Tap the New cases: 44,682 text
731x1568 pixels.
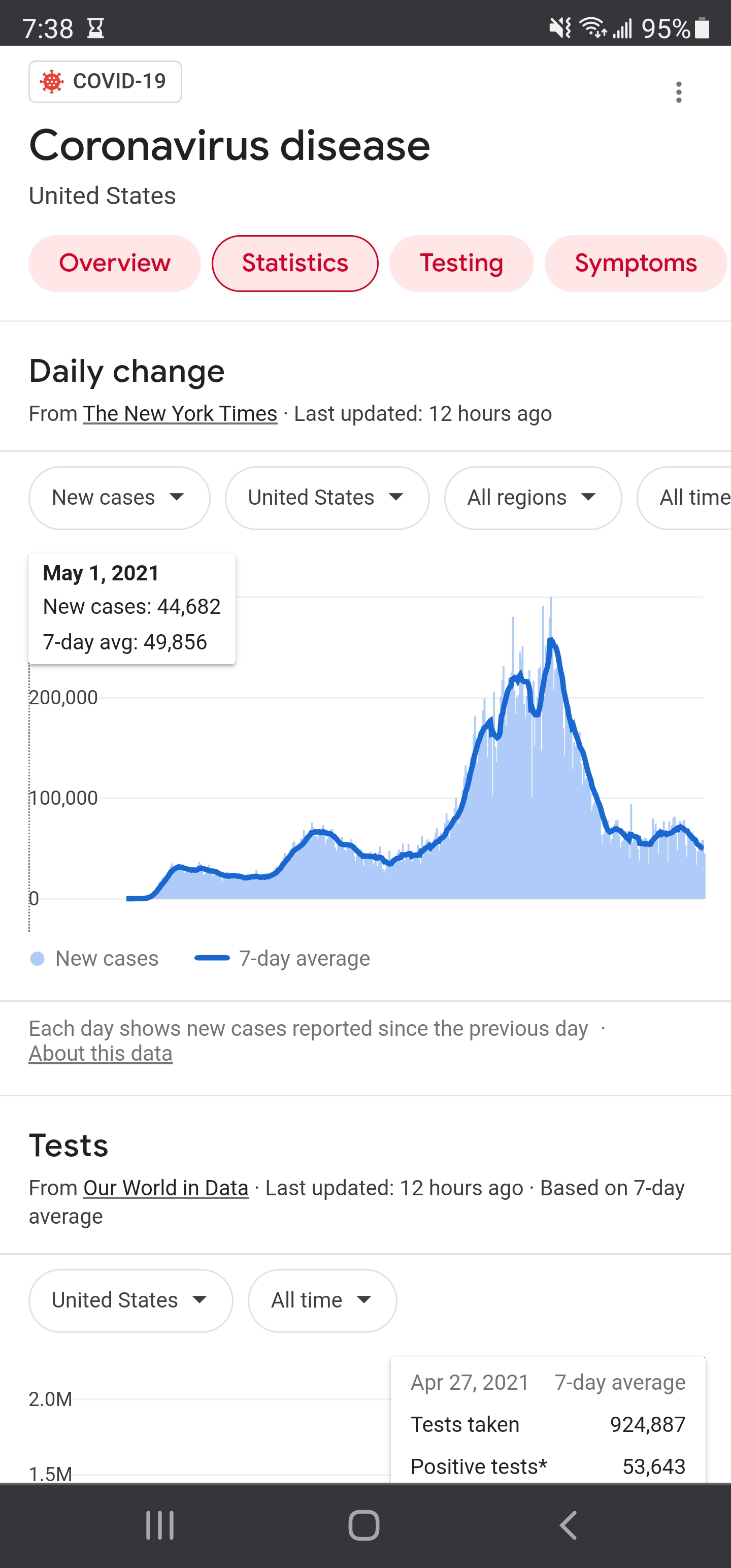[131, 607]
